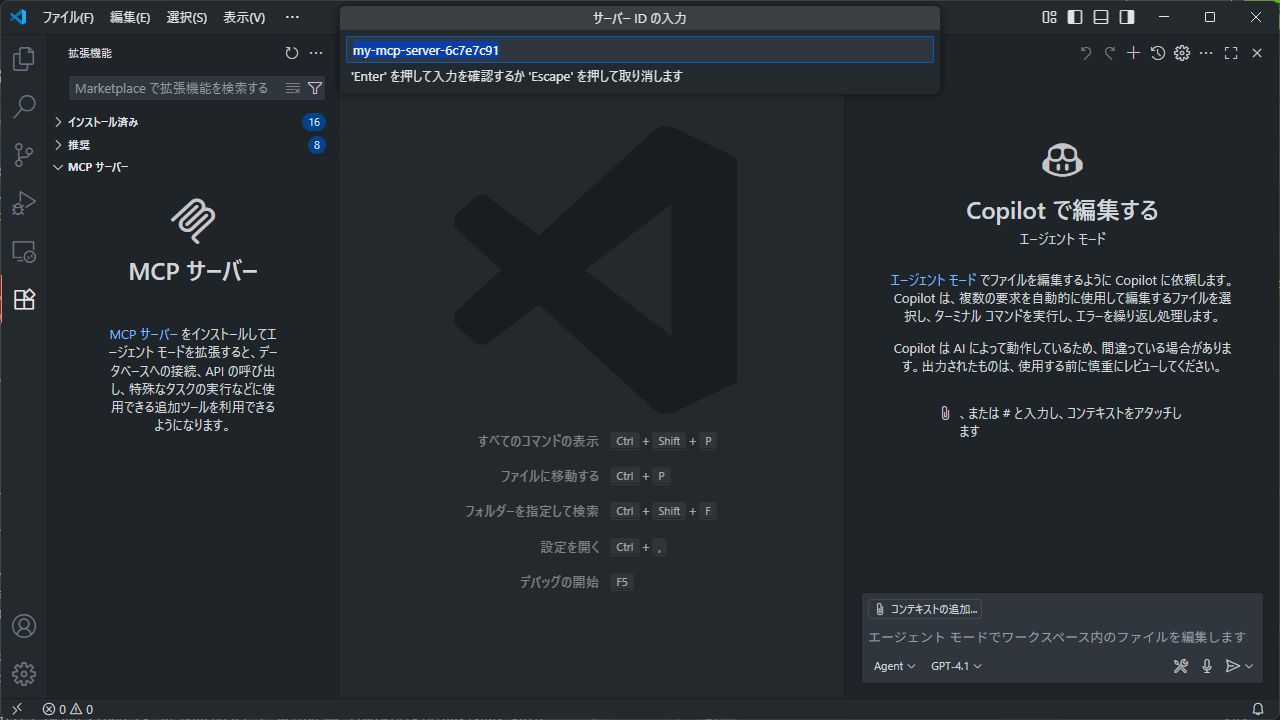Start a new chat with plus icon
The height and width of the screenshot is (720, 1280).
[x=1133, y=53]
